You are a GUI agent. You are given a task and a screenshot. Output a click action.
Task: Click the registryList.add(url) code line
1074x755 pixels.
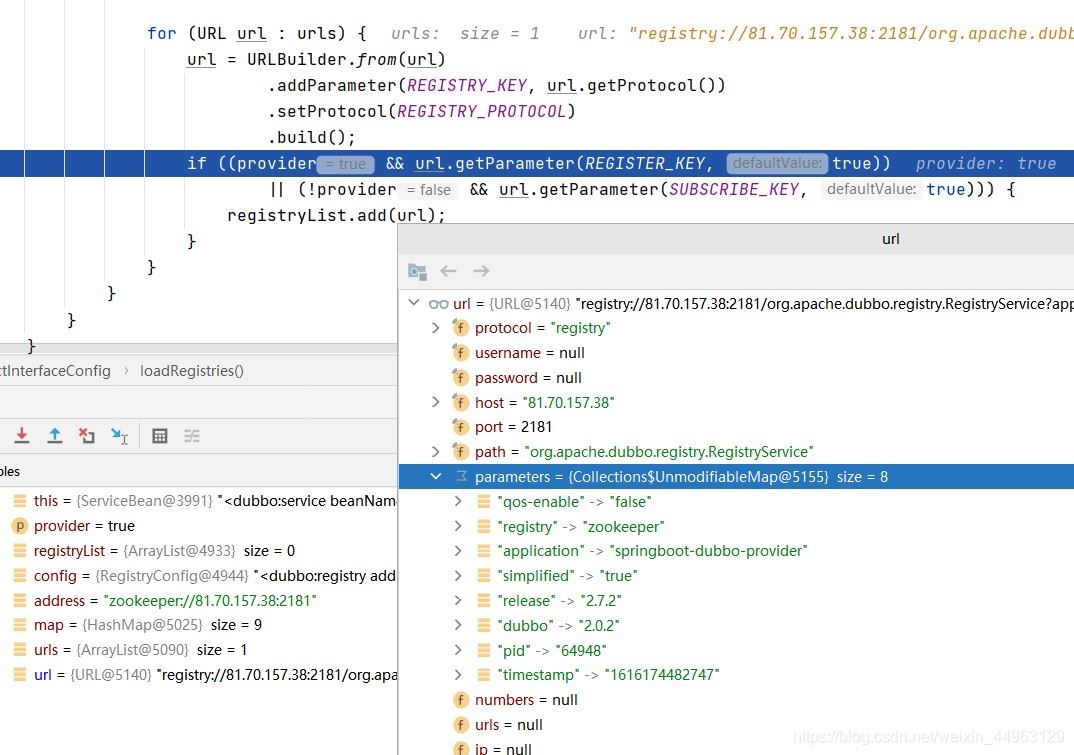[336, 215]
